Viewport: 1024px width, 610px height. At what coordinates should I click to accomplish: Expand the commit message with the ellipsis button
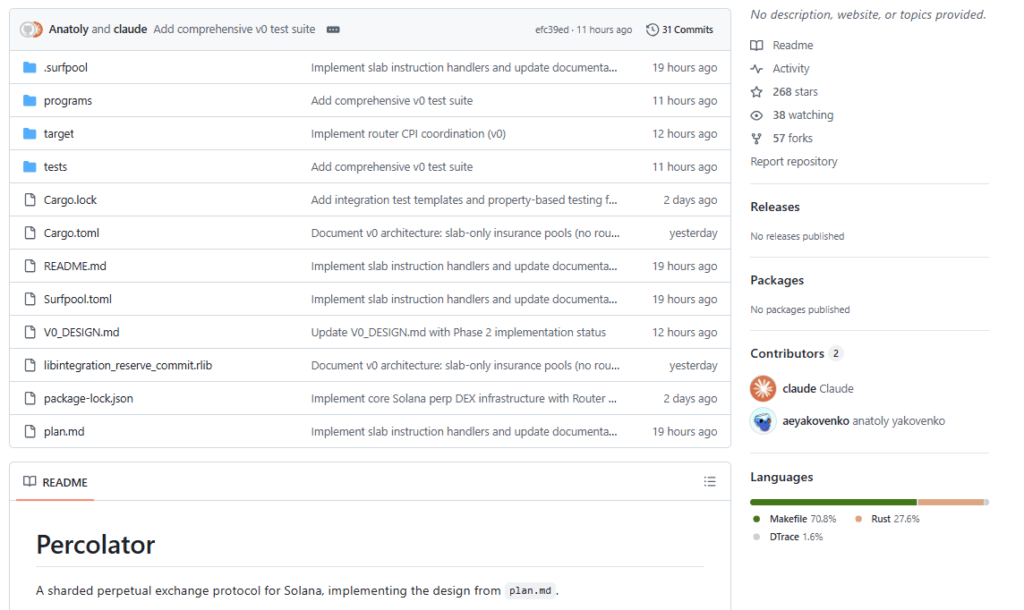[x=332, y=29]
